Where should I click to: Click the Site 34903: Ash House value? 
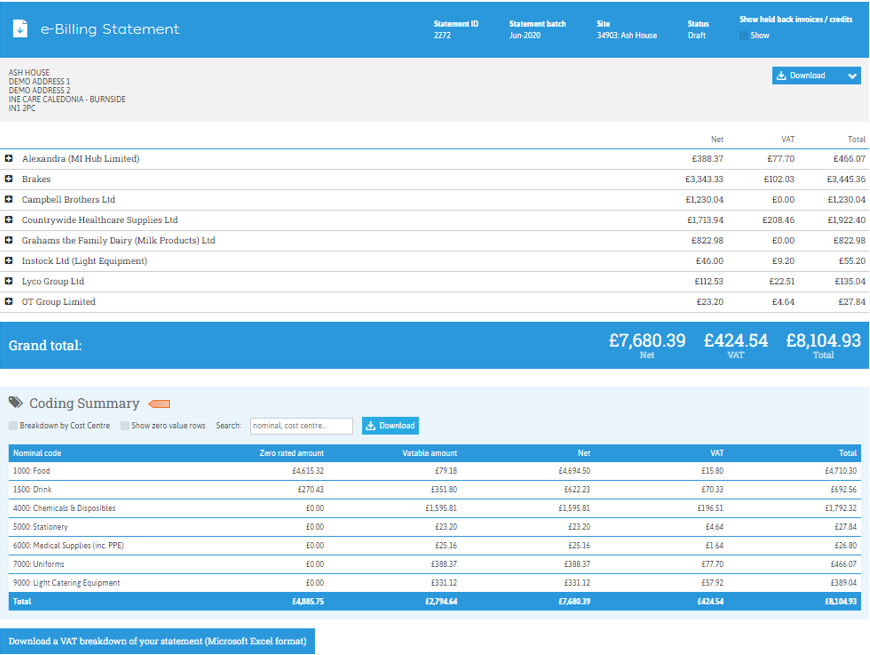[x=626, y=35]
